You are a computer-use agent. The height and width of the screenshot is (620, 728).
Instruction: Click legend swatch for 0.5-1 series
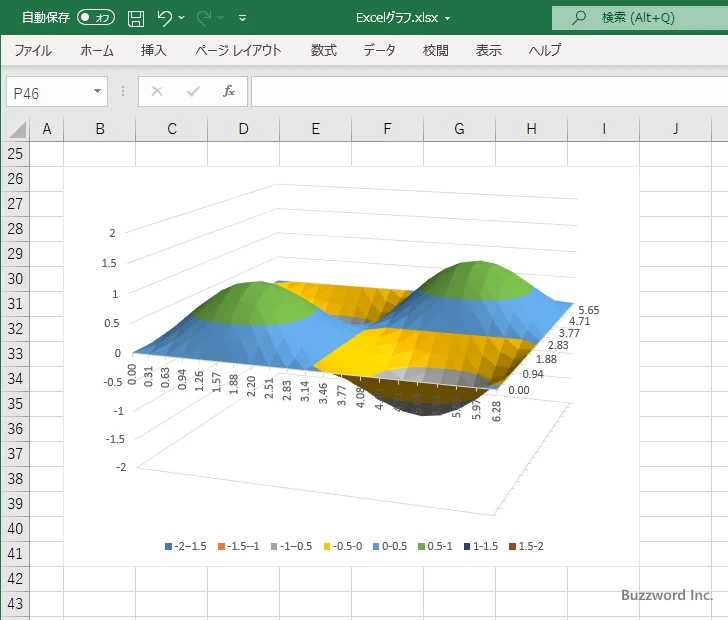click(x=422, y=547)
